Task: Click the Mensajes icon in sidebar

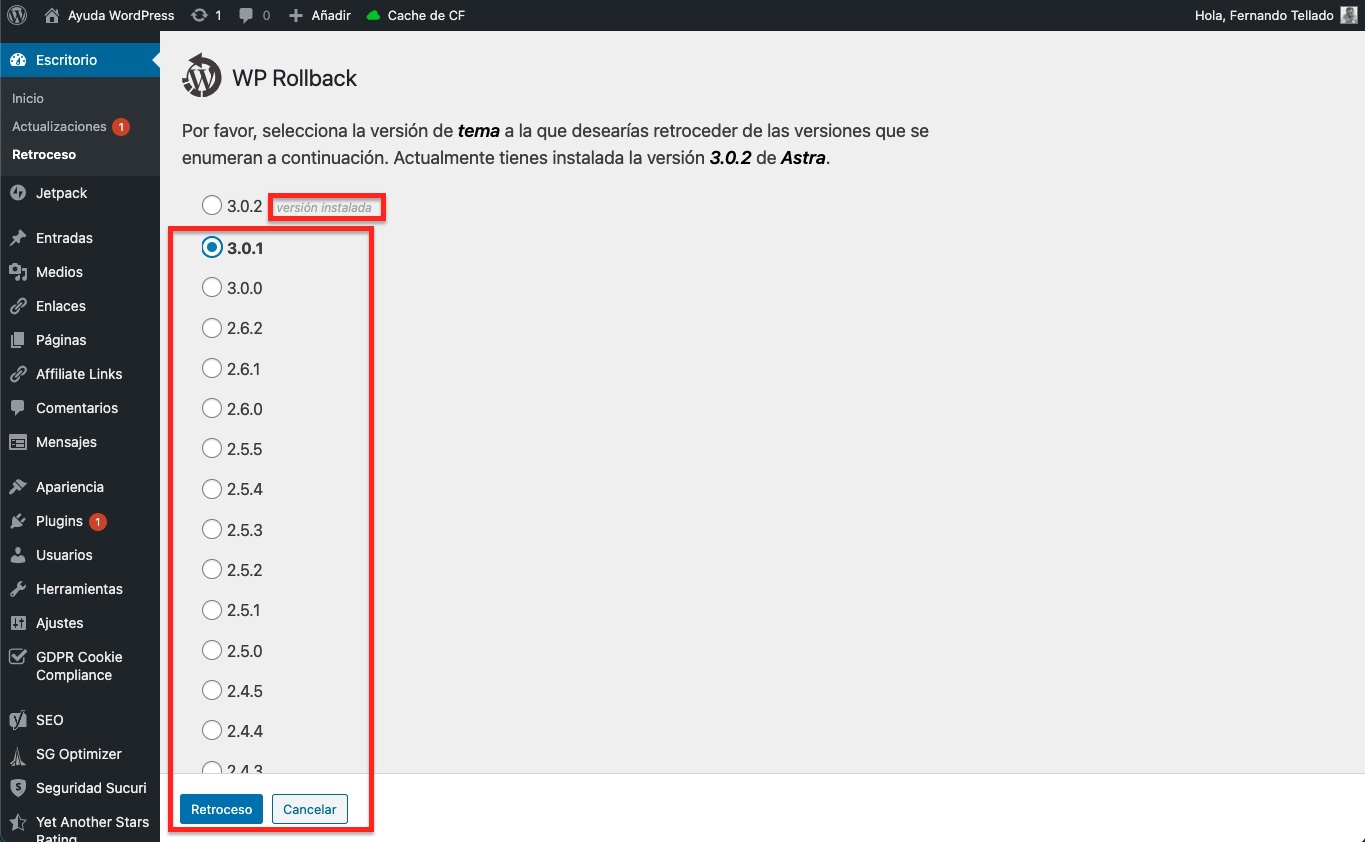Action: pos(18,442)
